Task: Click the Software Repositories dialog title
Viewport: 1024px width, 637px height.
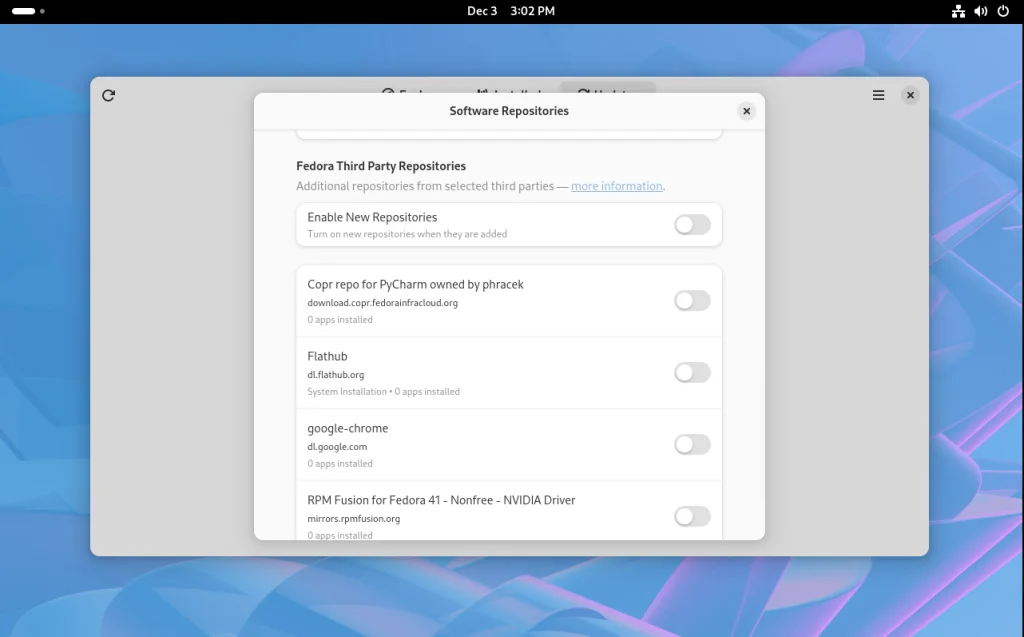Action: (x=509, y=111)
